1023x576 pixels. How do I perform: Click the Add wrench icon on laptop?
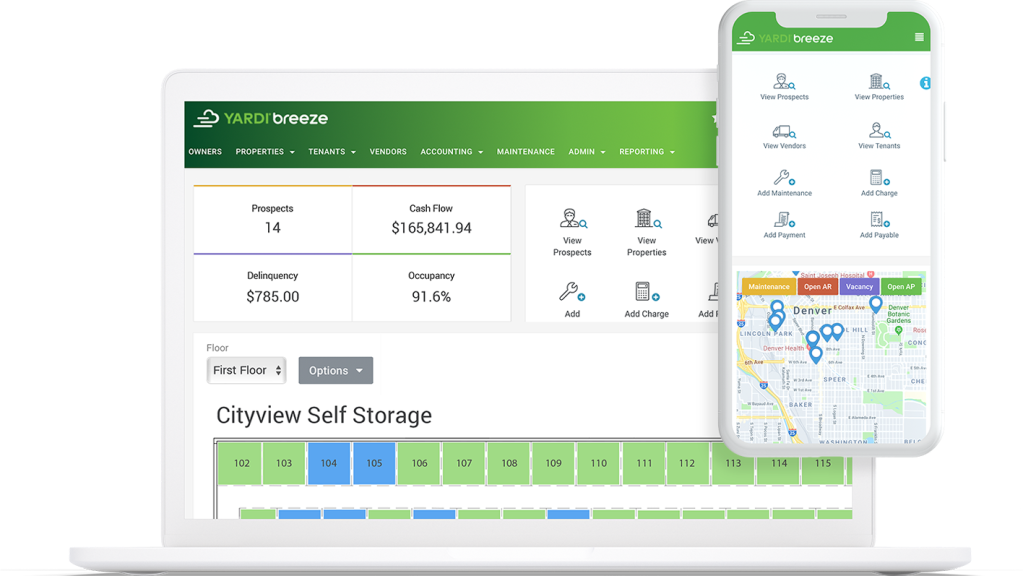tap(572, 292)
